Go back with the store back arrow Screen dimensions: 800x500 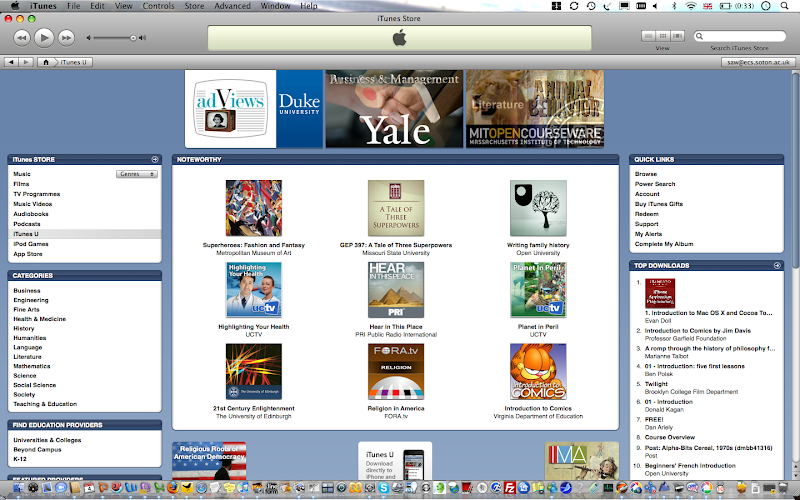tap(11, 62)
